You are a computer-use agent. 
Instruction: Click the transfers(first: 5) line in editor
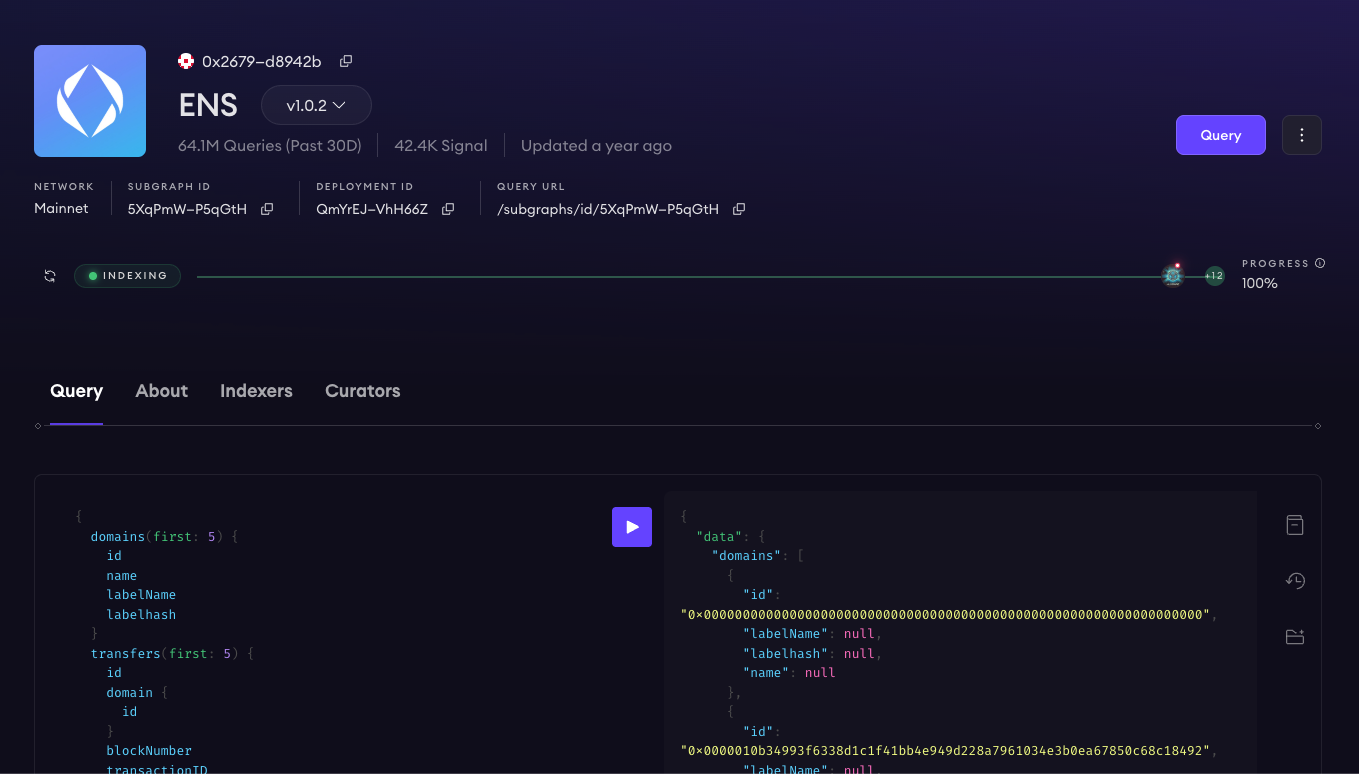click(173, 654)
